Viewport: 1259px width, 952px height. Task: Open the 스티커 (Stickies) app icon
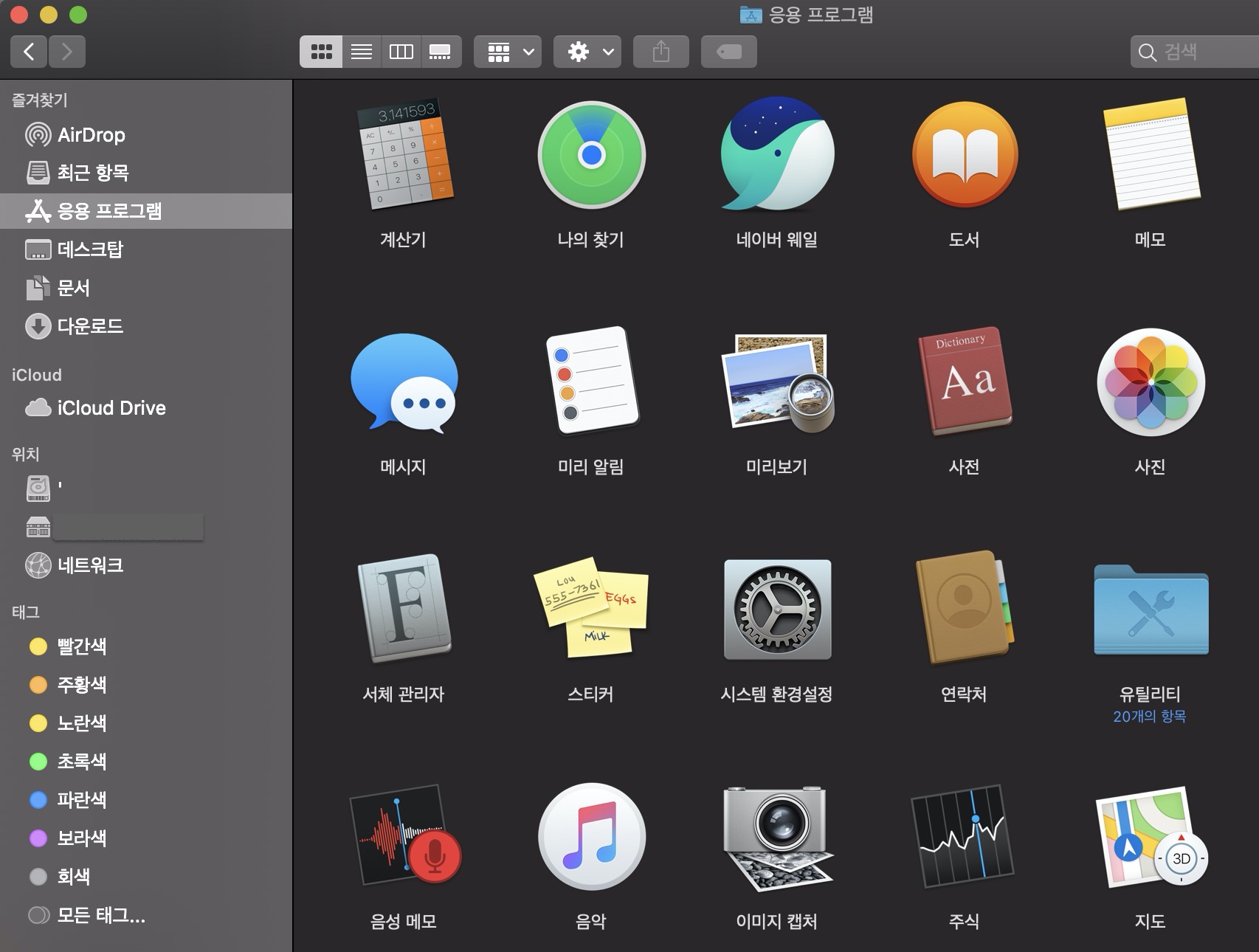(591, 608)
